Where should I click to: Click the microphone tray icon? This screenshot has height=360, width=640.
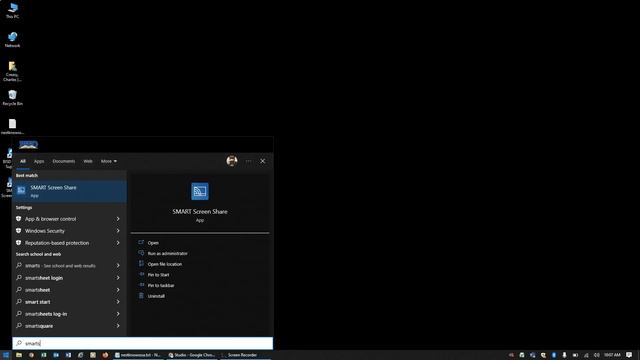coord(564,355)
